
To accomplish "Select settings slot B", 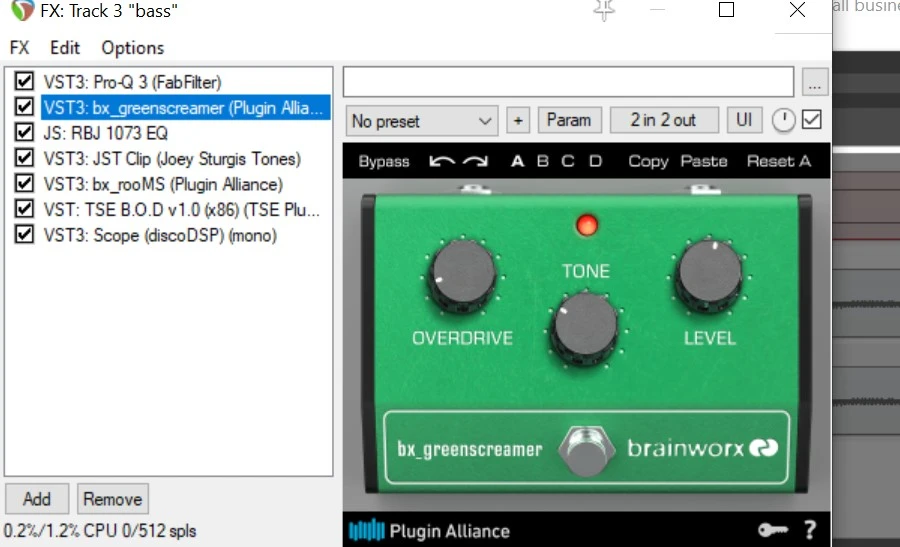I will click(542, 161).
